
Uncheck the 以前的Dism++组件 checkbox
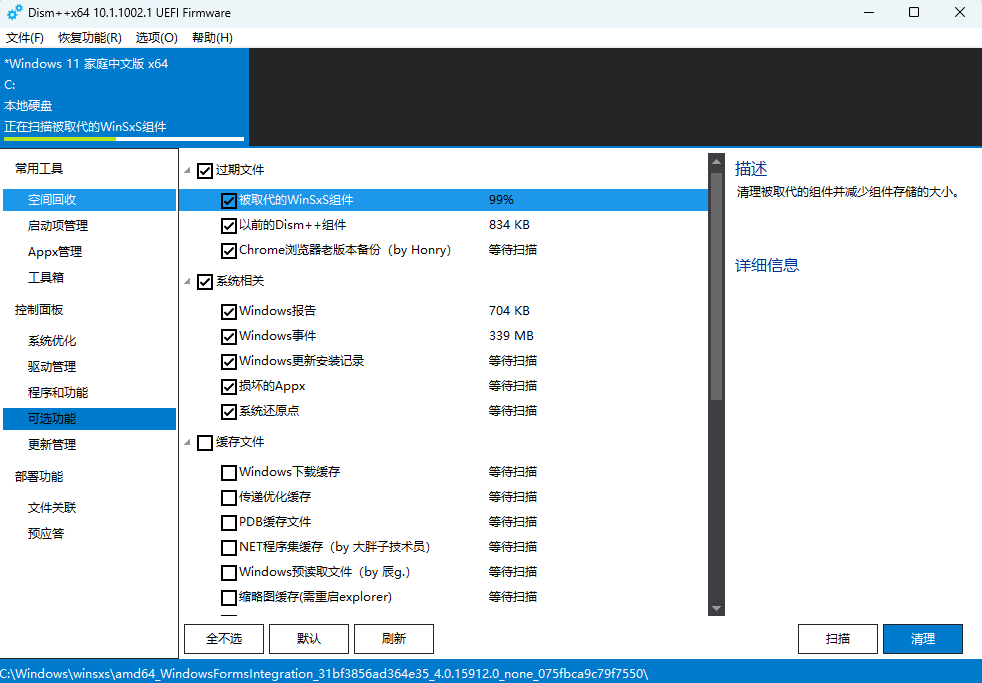[229, 225]
